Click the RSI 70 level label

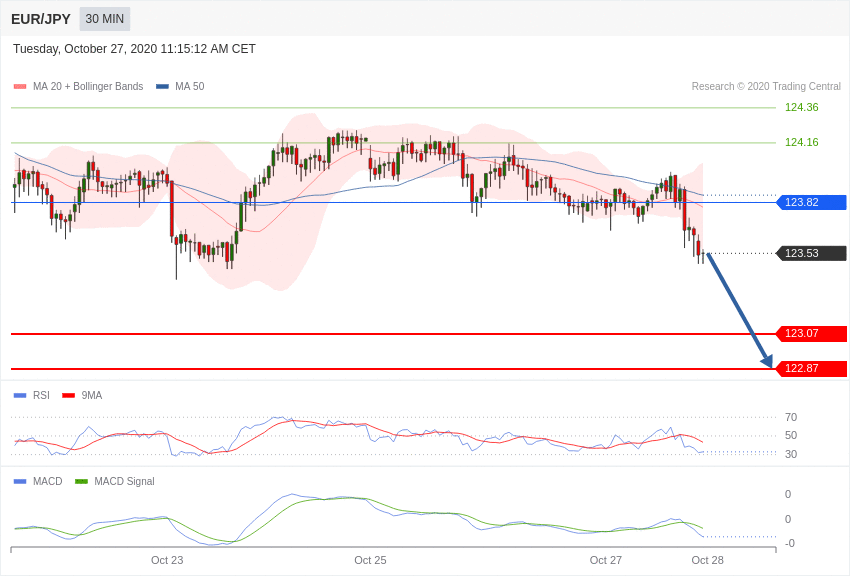coord(791,417)
